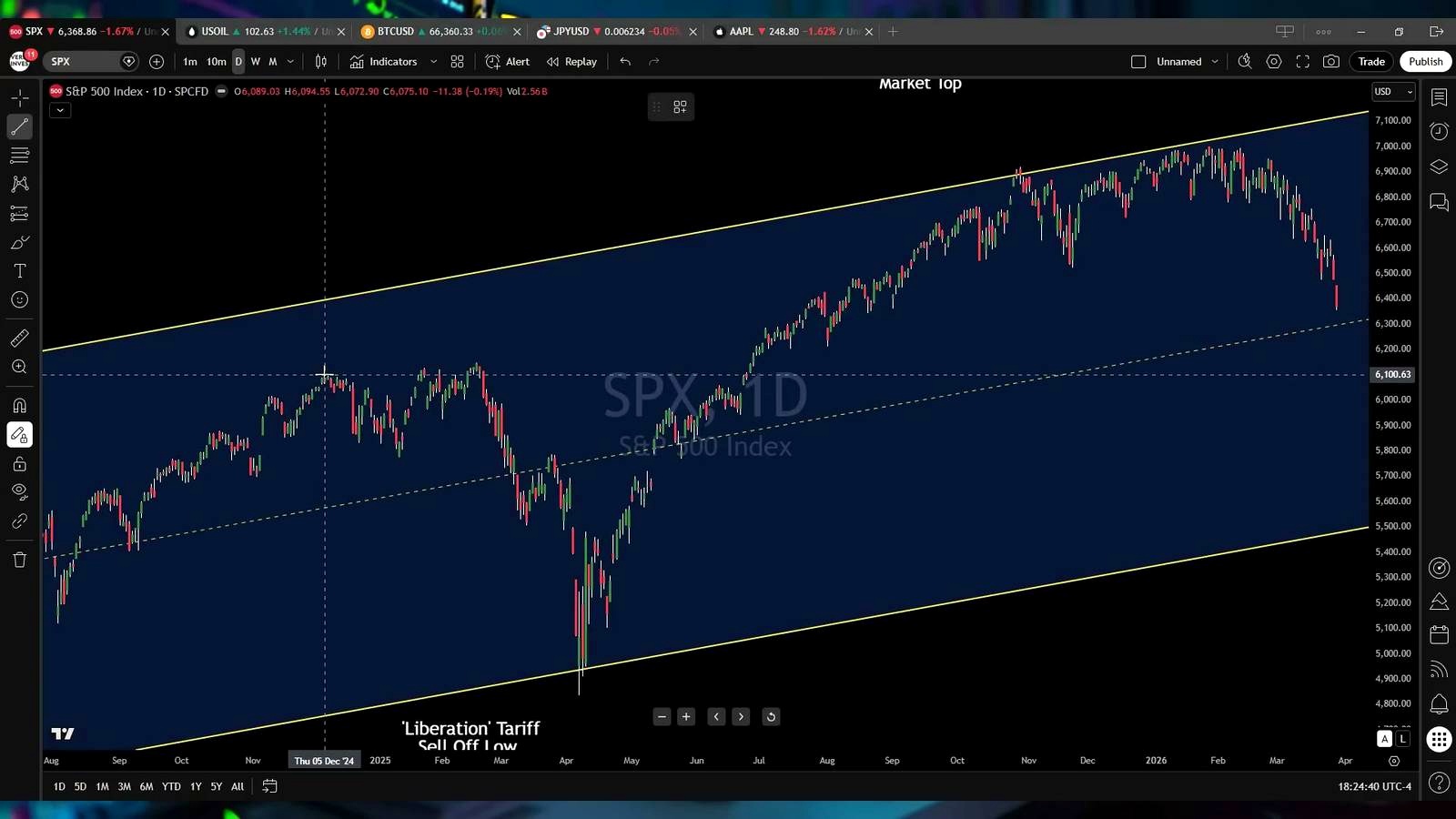Take a chart snapshot with camera icon
The height and width of the screenshot is (819, 1456).
(x=1331, y=62)
